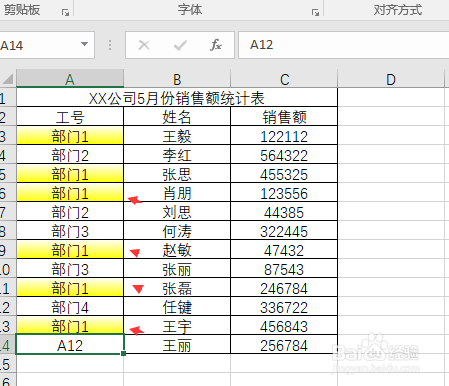Select the title cell XX公司5月份销售额统计表

(x=177, y=98)
